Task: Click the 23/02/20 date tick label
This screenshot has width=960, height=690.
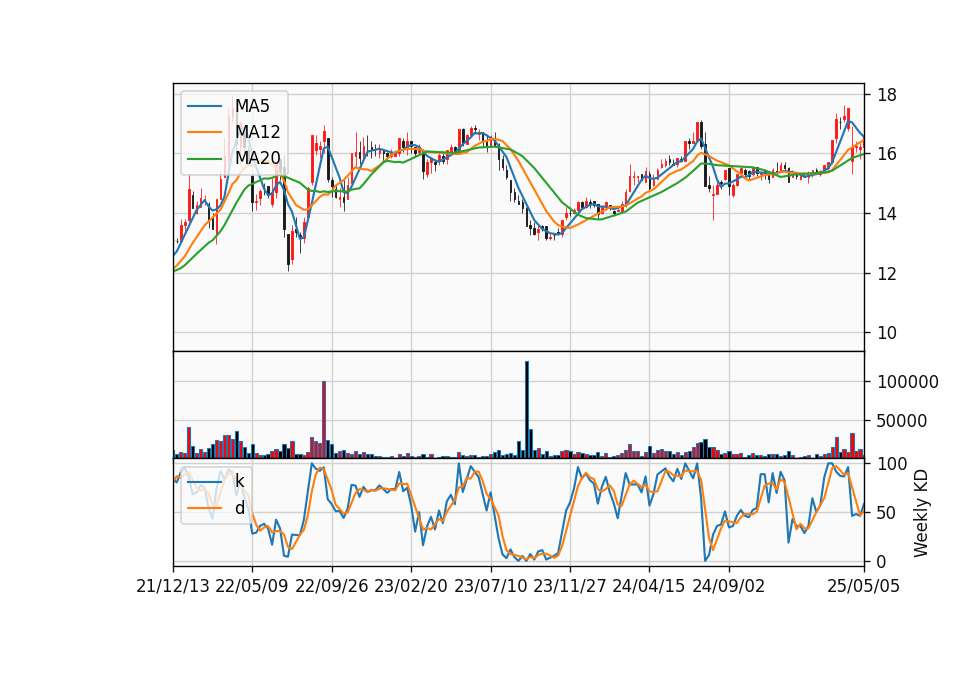Action: pyautogui.click(x=411, y=586)
